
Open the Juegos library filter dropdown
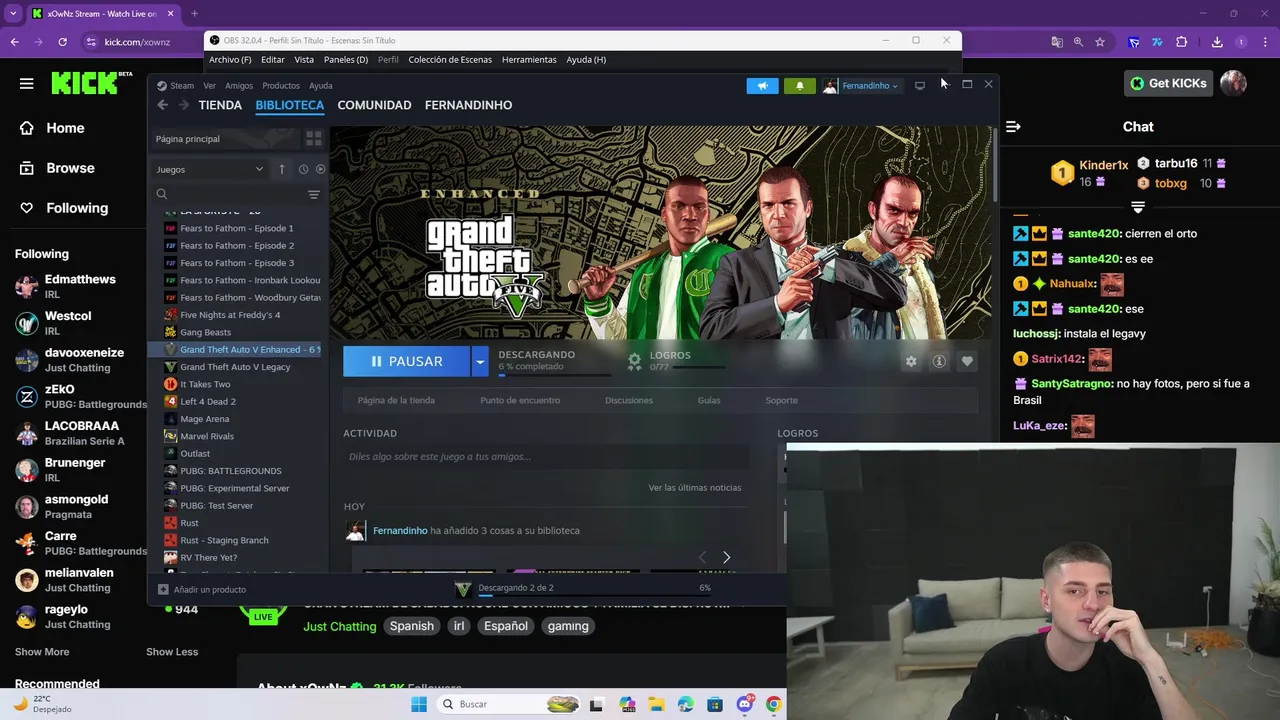click(209, 169)
